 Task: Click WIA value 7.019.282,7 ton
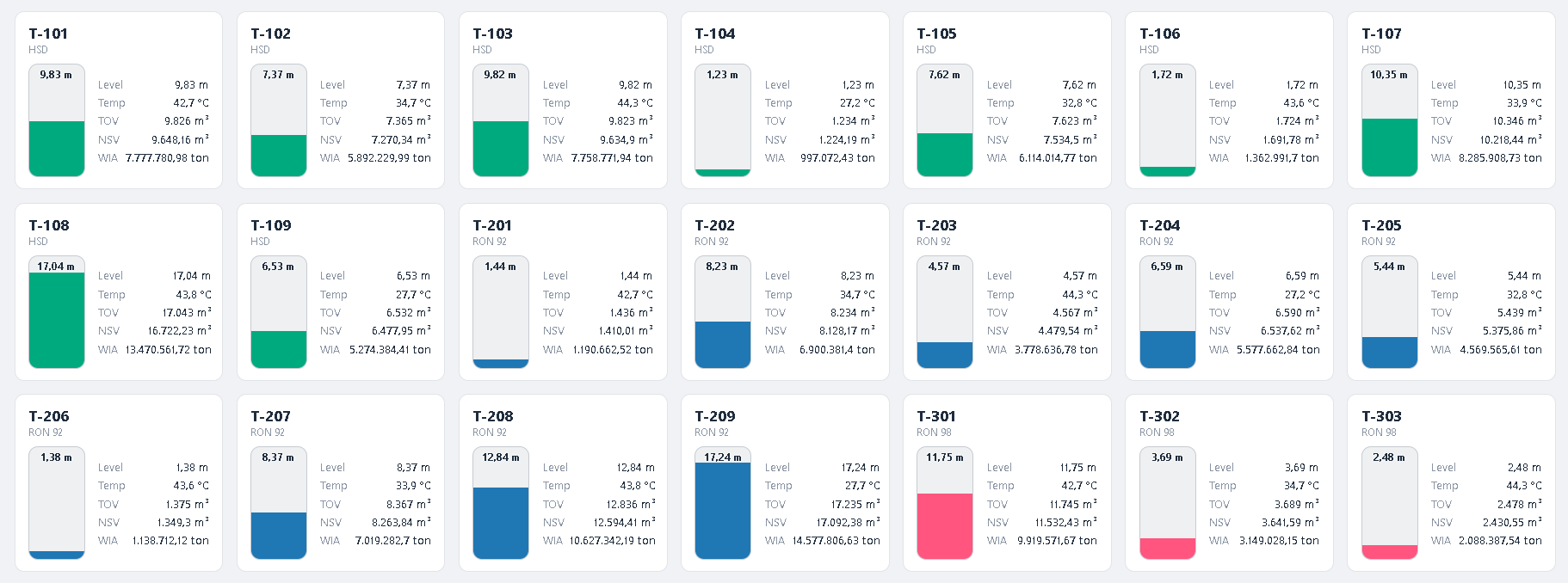[x=393, y=541]
